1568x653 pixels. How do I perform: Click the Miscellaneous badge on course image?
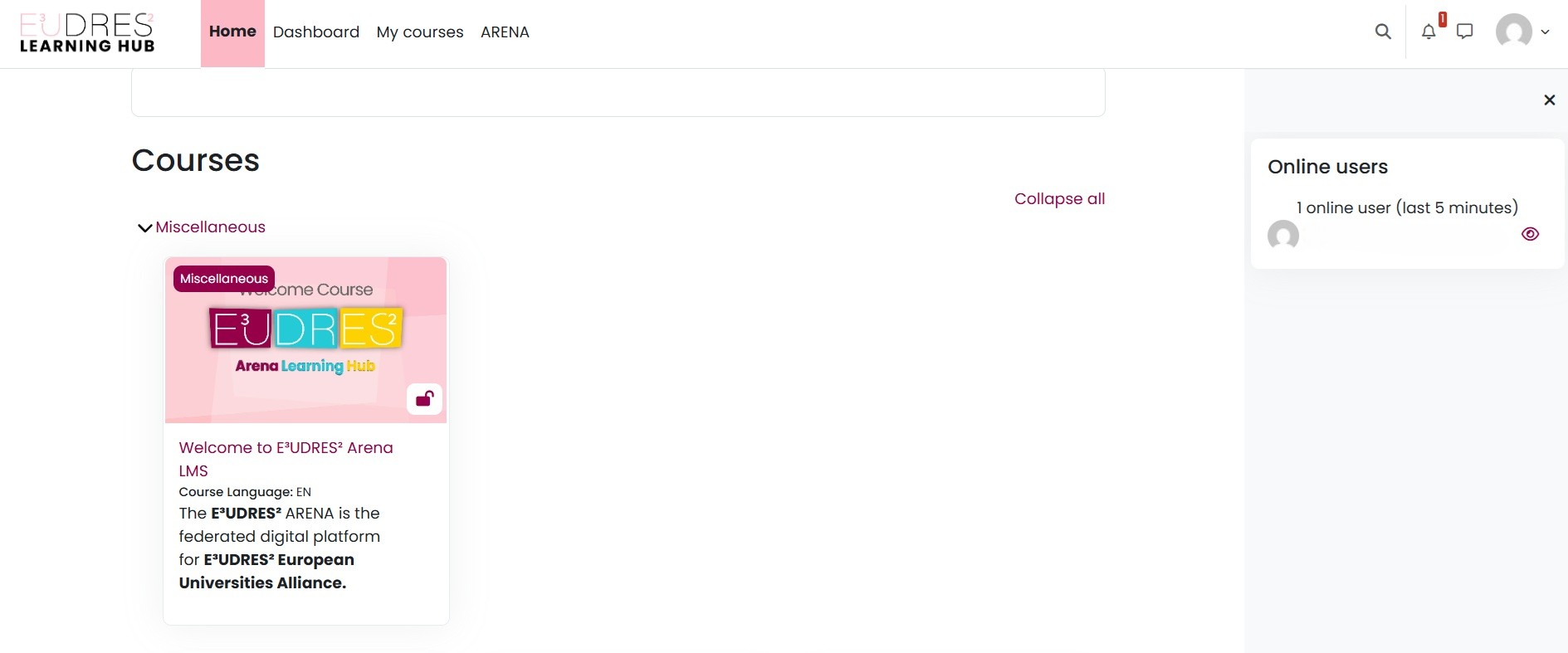tap(223, 279)
